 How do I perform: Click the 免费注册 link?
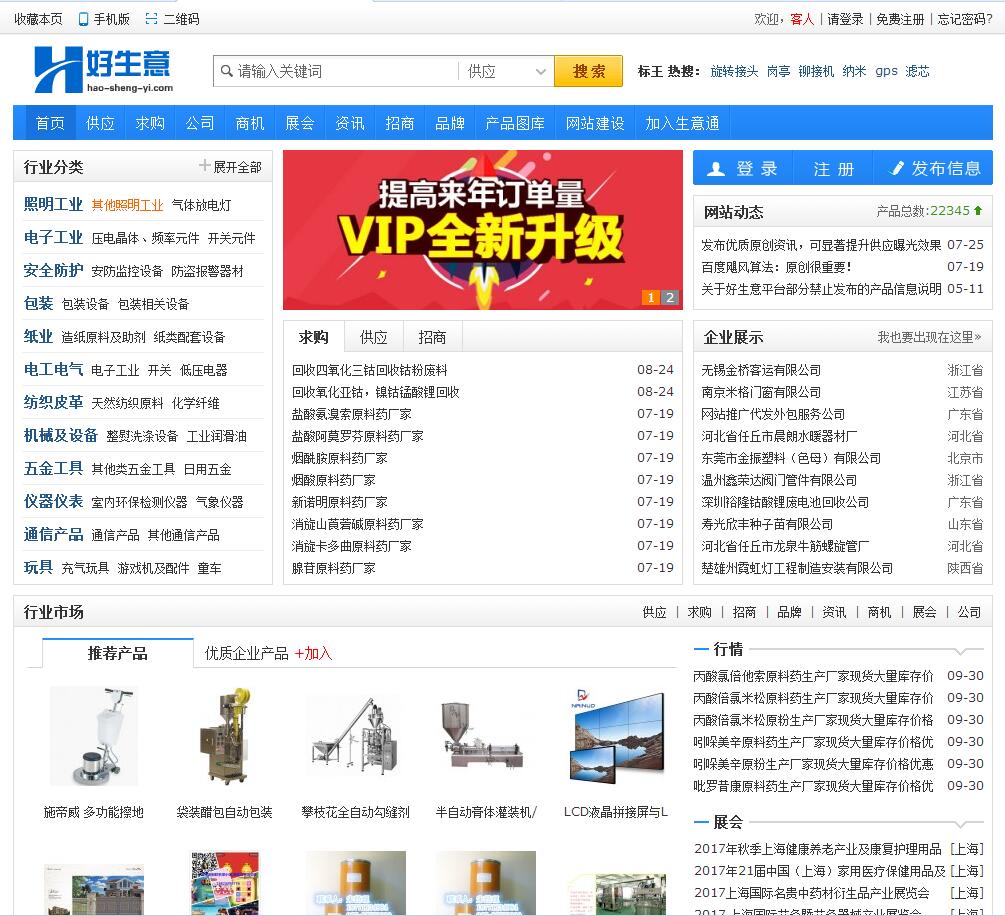tap(901, 19)
